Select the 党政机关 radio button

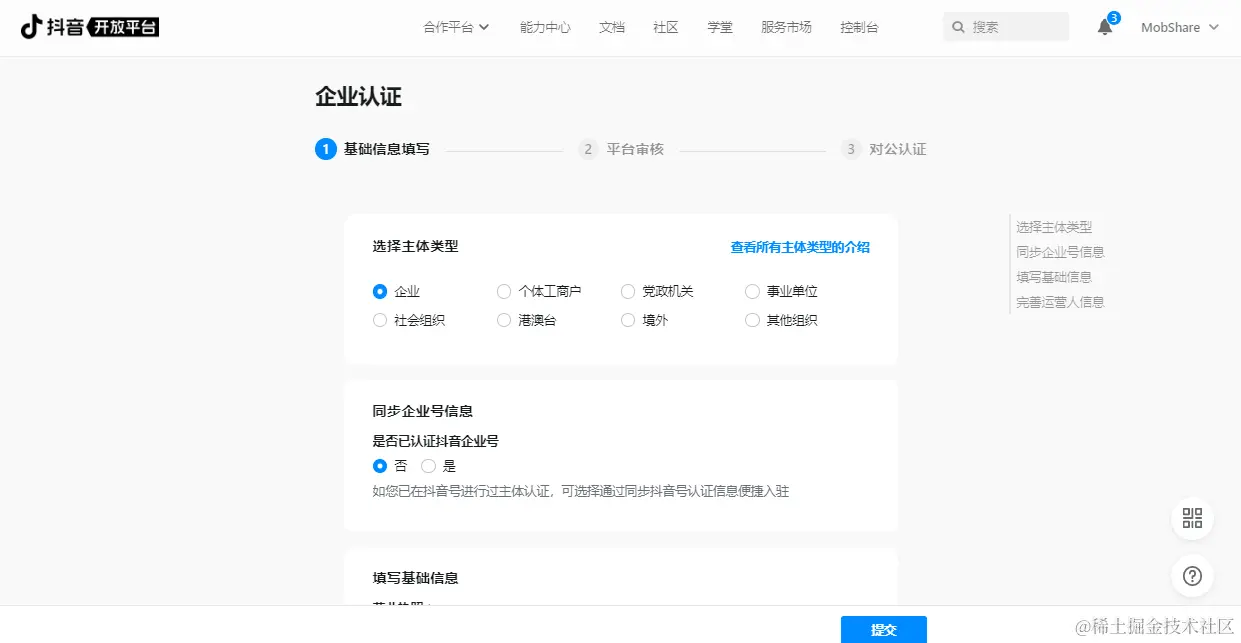pos(628,291)
